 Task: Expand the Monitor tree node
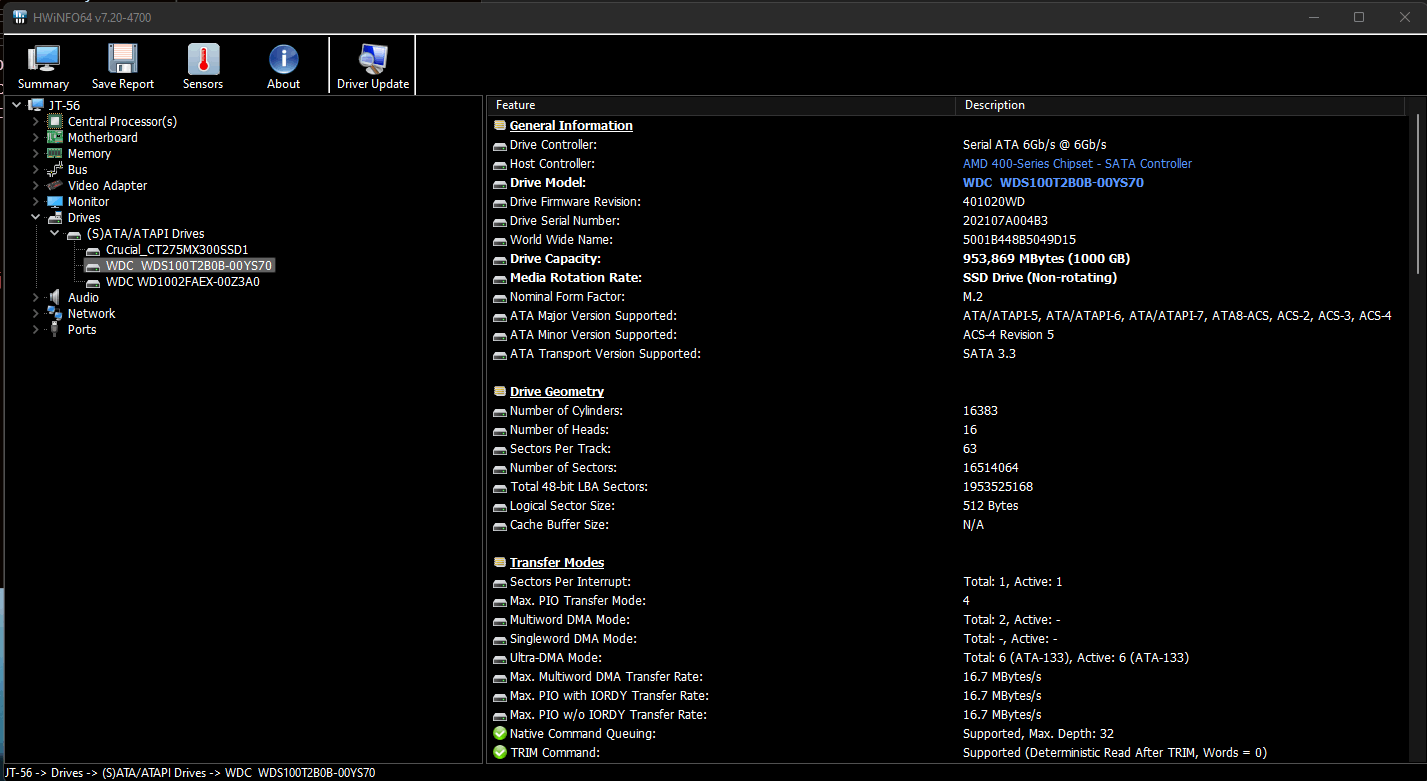(36, 201)
